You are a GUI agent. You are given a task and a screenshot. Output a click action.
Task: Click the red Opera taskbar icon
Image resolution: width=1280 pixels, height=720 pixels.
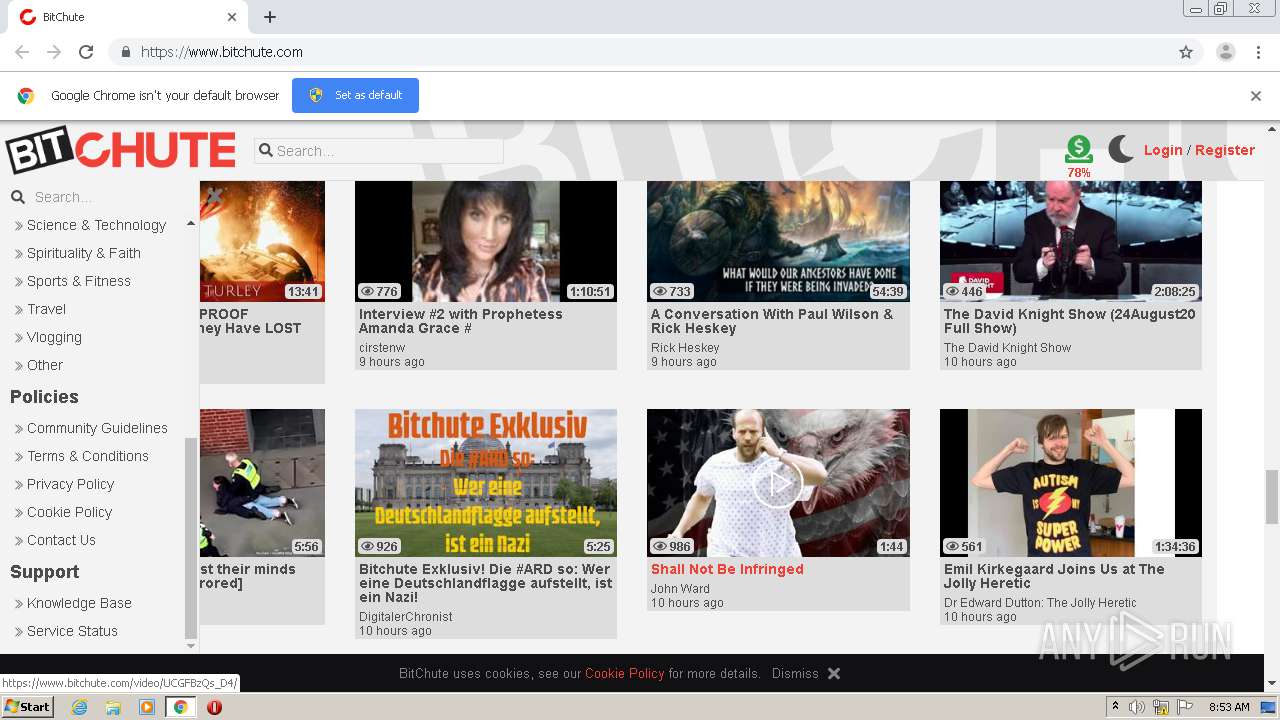214,707
